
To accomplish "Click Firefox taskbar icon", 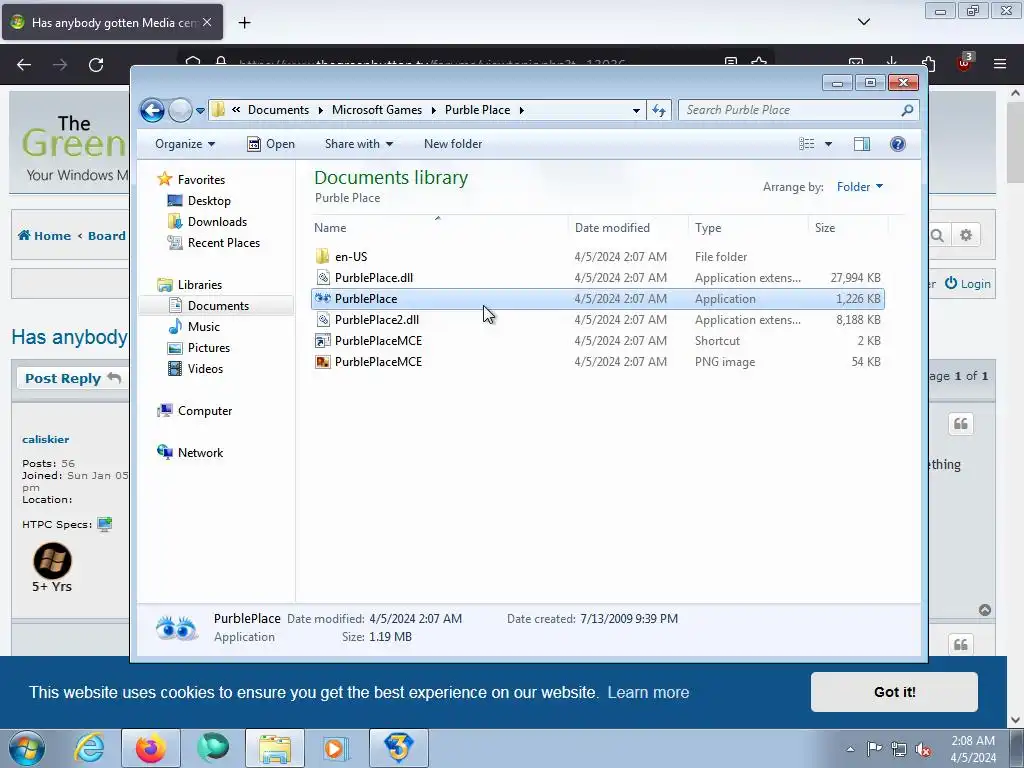I will point(151,748).
